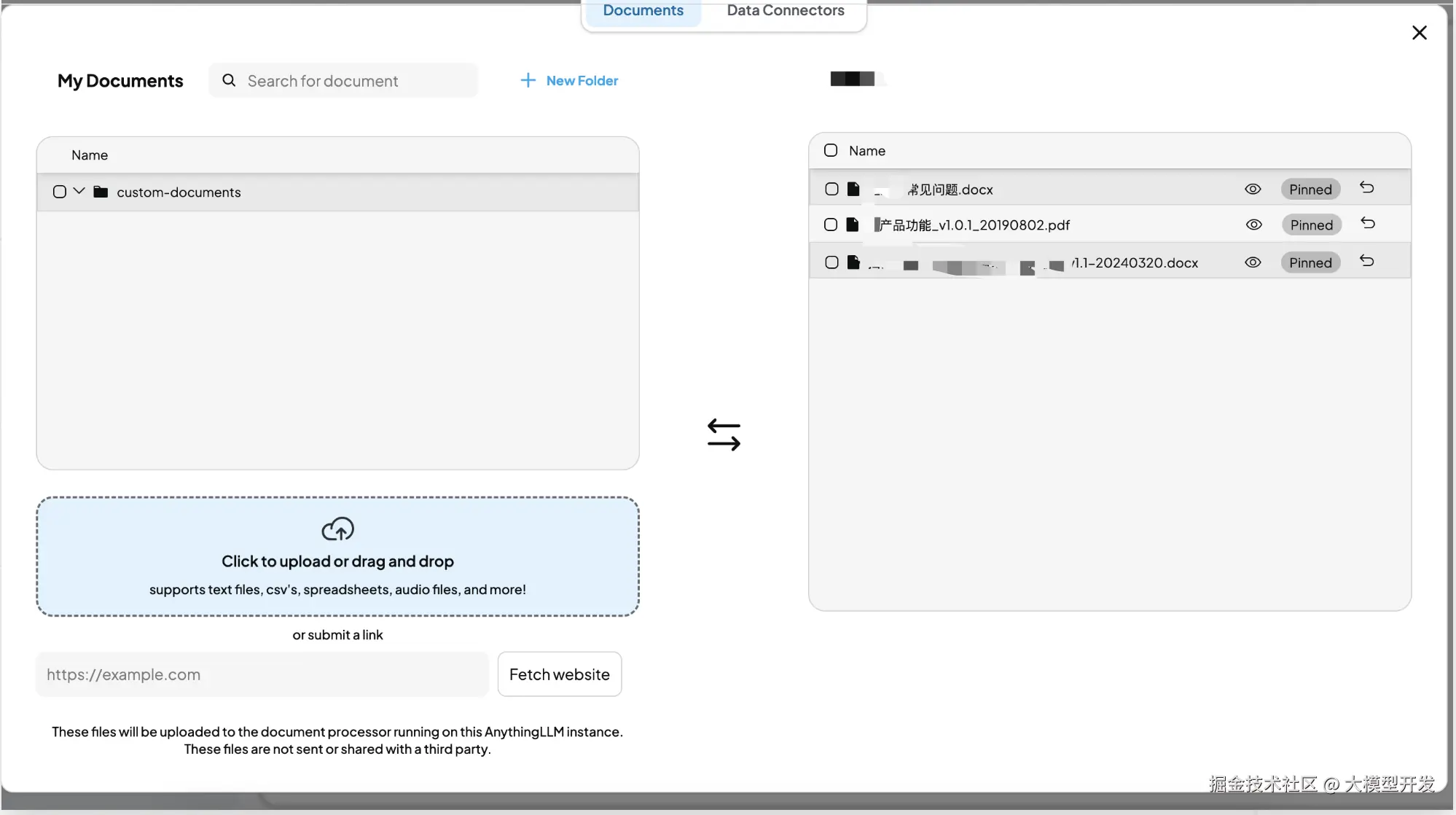1456x815 pixels.
Task: Click the Fetch website button
Action: coord(559,674)
